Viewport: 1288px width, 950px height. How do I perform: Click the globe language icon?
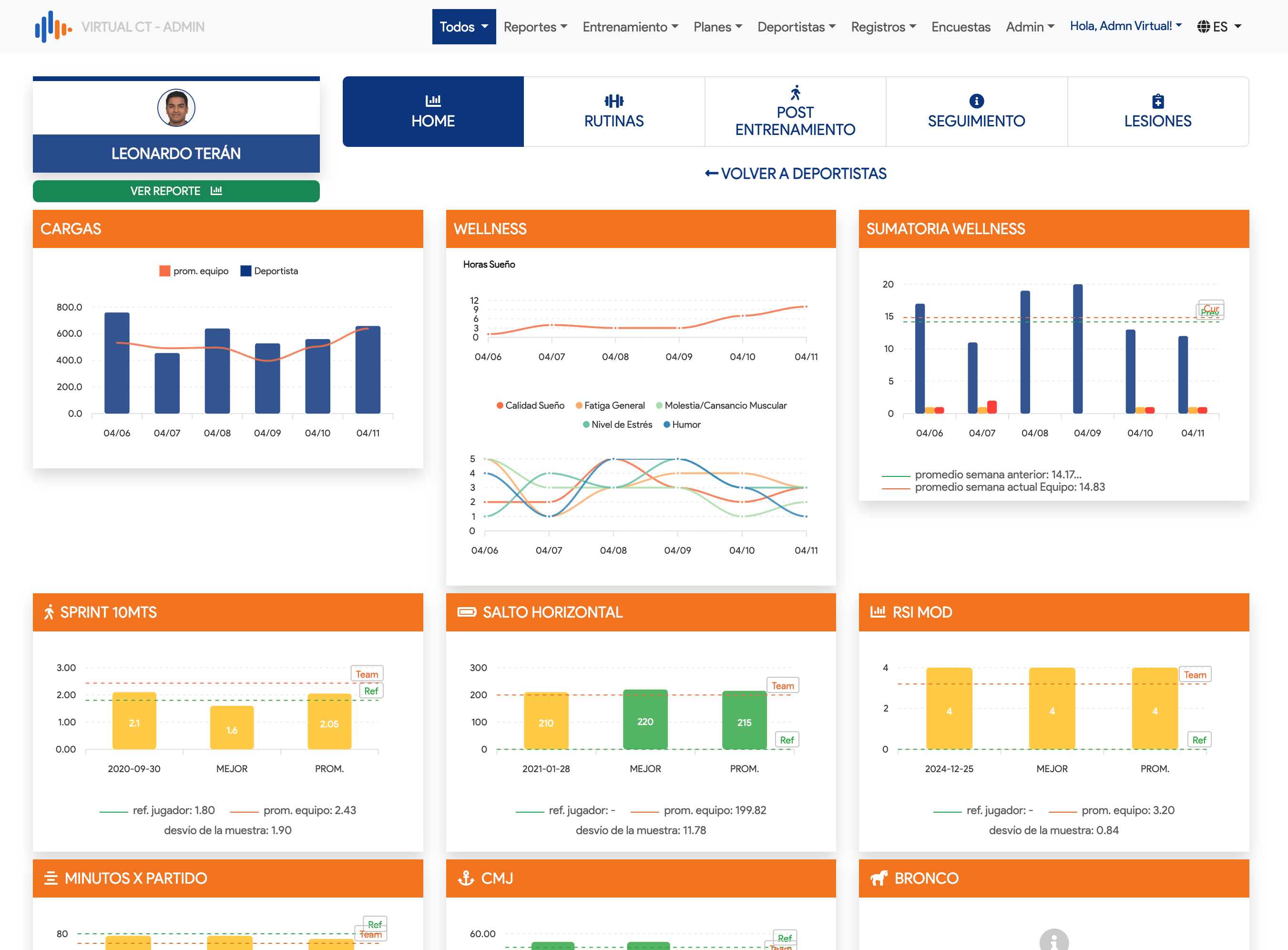point(1203,26)
